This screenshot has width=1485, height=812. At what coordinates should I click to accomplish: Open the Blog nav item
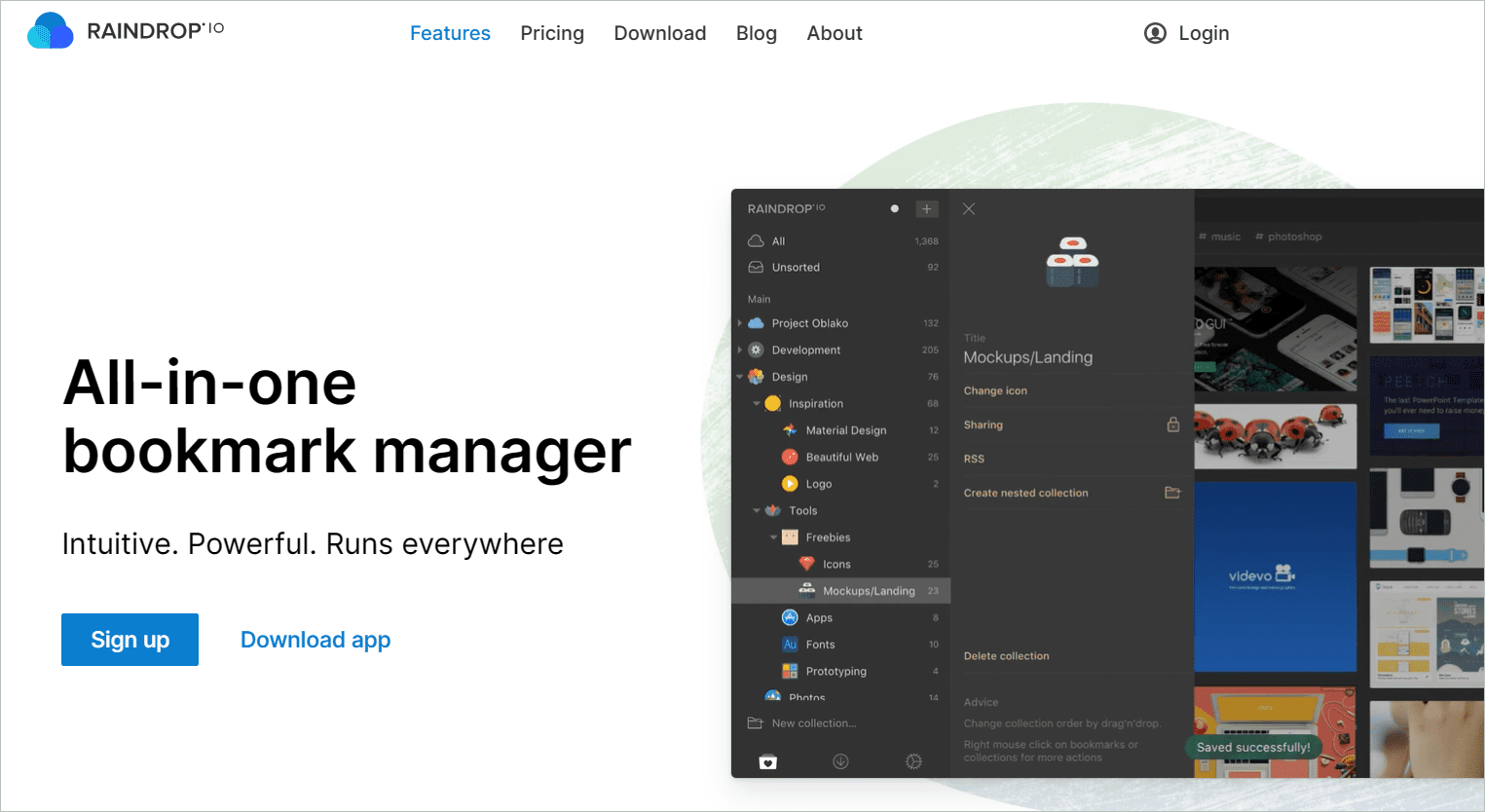click(x=757, y=33)
